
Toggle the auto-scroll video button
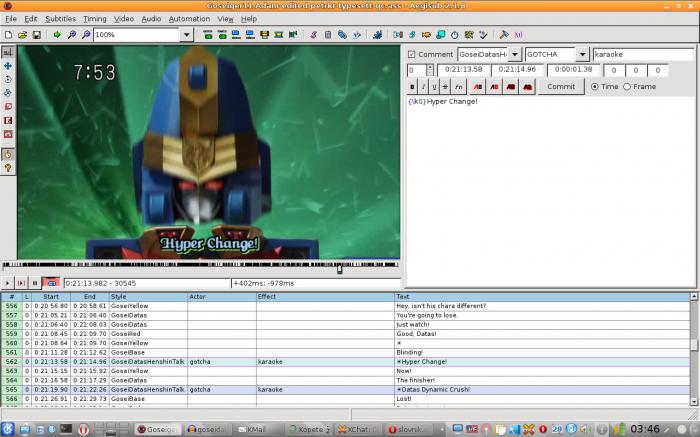tap(51, 283)
